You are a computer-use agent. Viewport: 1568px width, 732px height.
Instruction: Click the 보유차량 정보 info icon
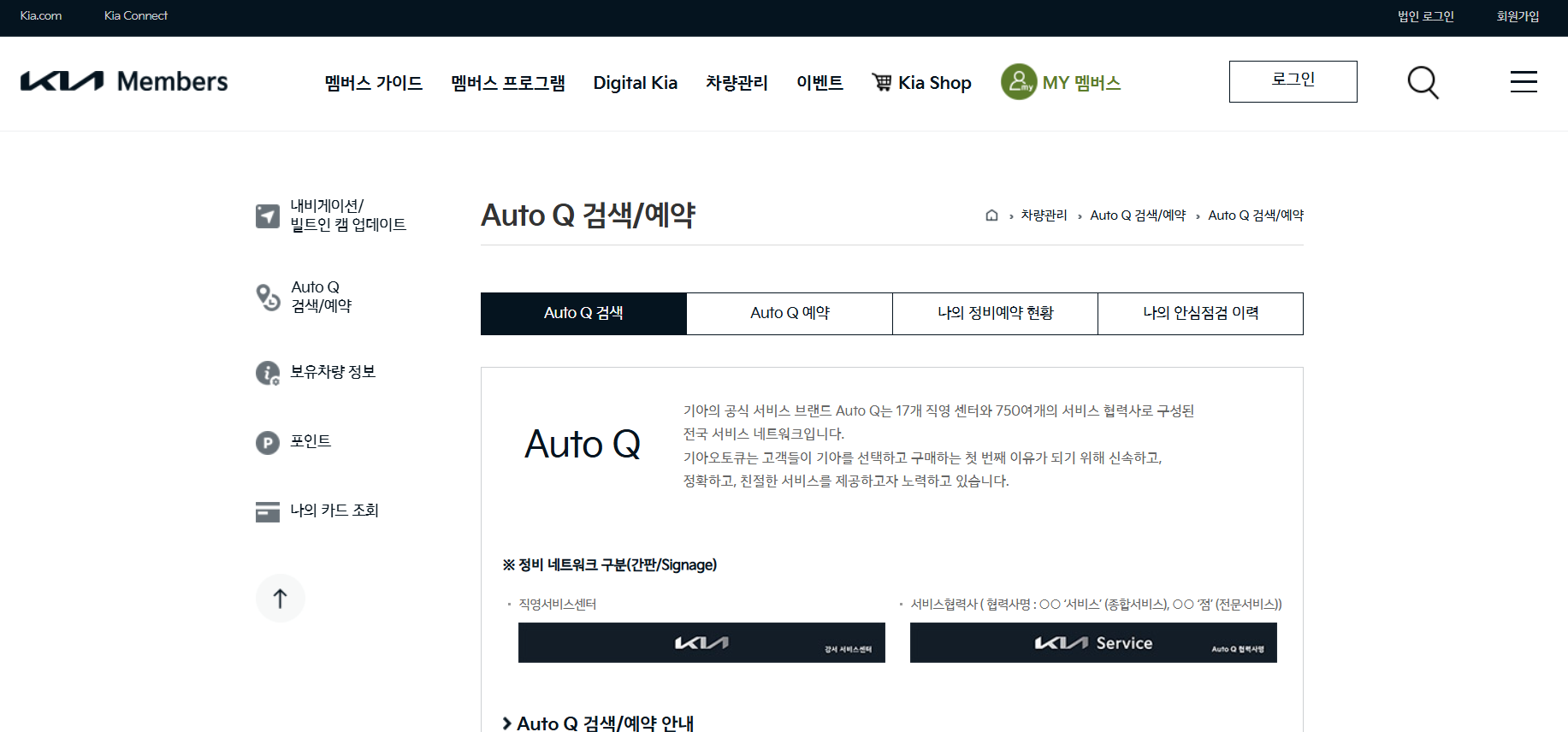tap(268, 373)
